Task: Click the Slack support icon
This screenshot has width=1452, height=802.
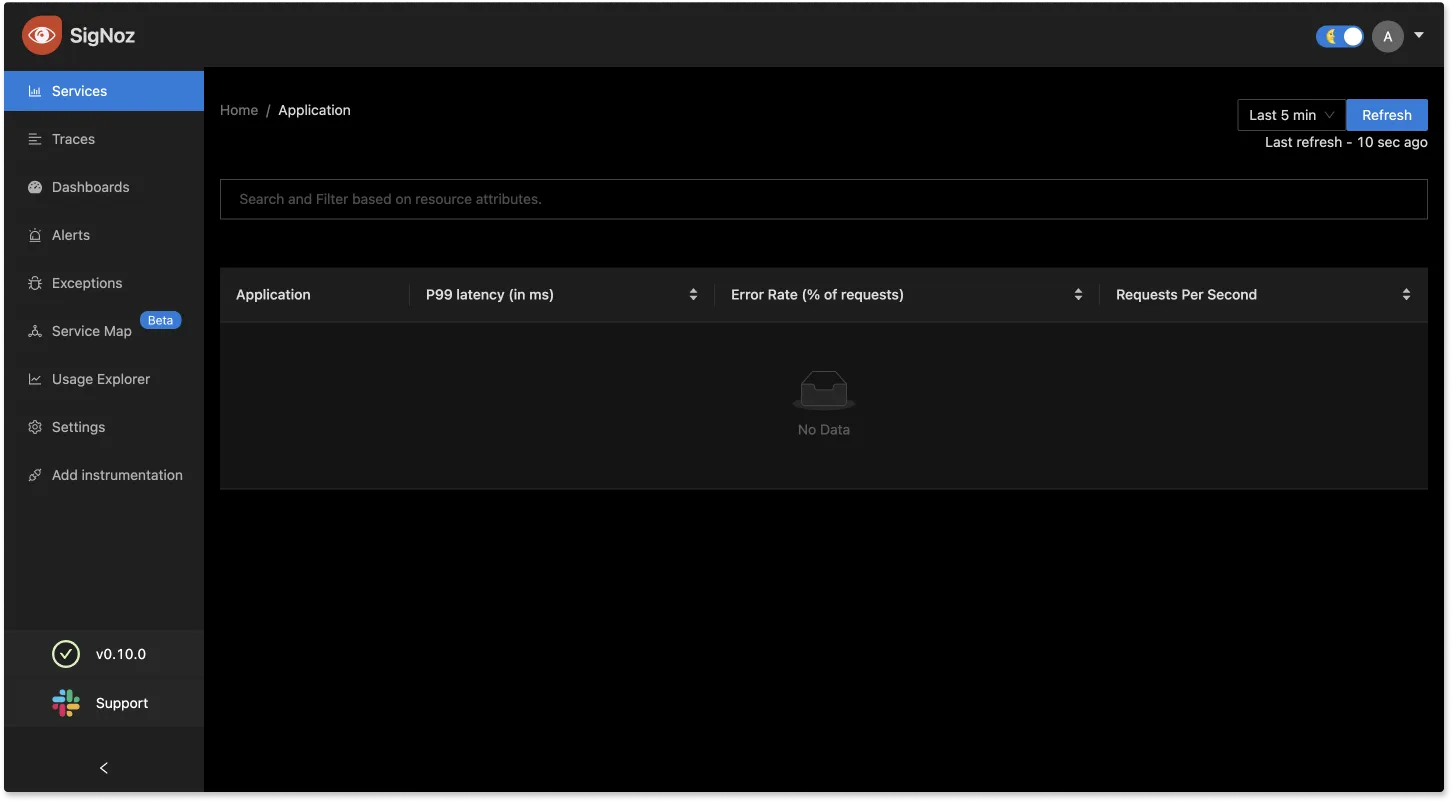Action: 66,703
